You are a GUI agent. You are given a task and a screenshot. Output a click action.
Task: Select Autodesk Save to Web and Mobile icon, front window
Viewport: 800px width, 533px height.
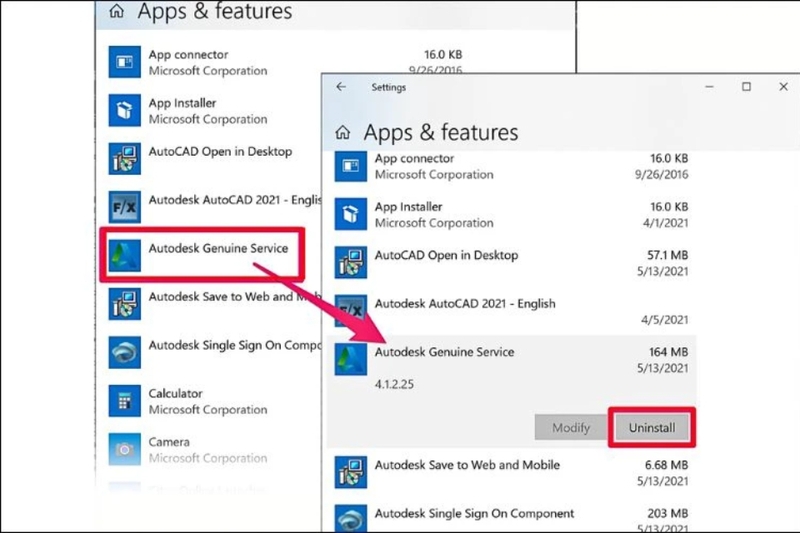coord(351,472)
